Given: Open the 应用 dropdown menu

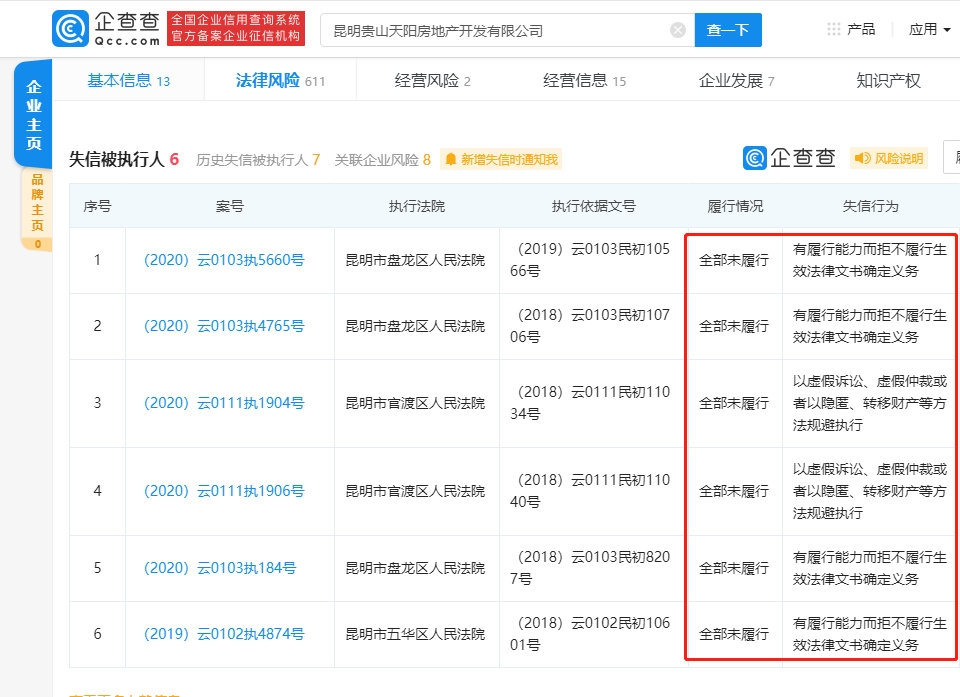Looking at the screenshot, I should (x=929, y=29).
